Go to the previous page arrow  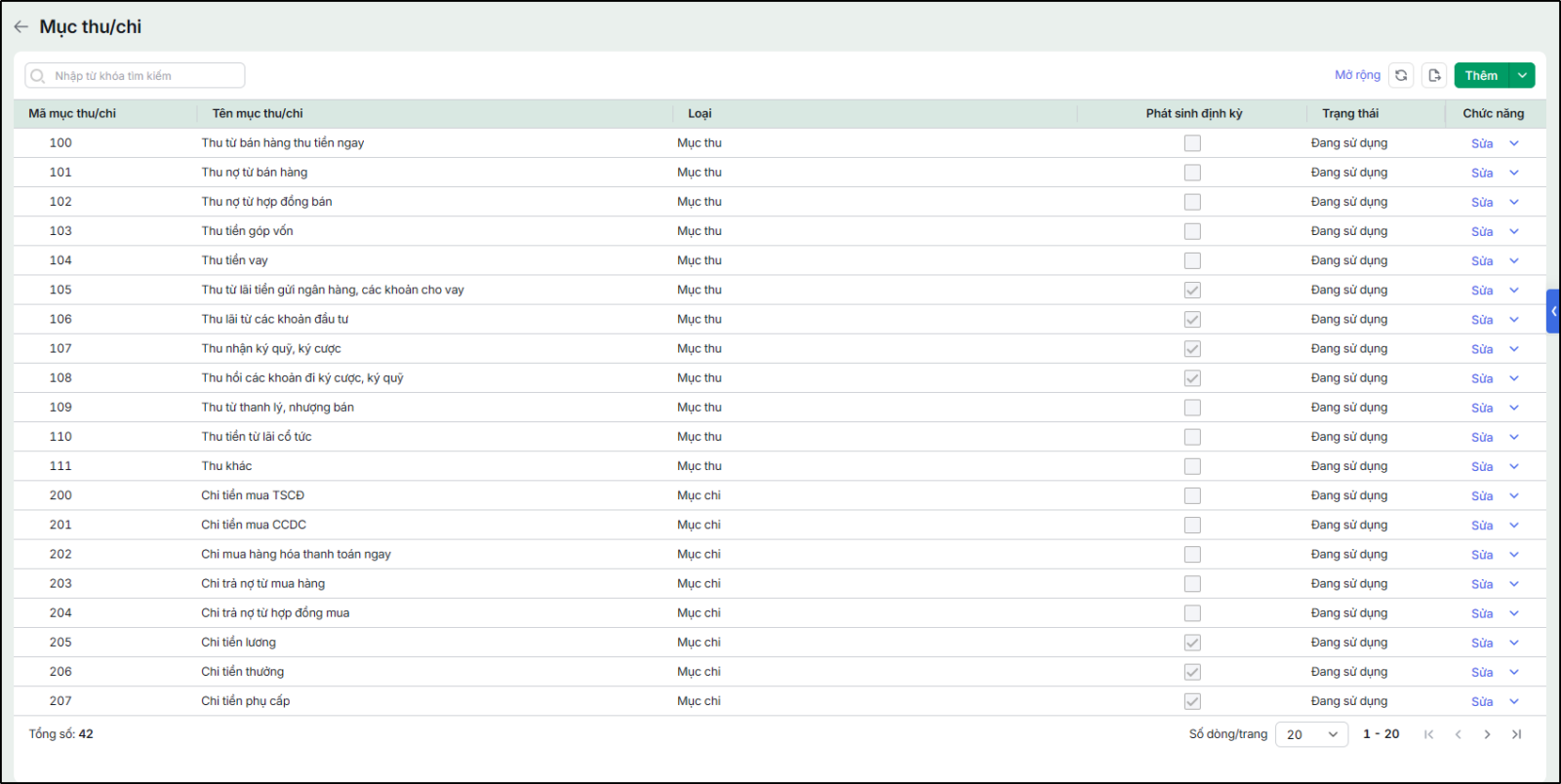click(x=1458, y=734)
